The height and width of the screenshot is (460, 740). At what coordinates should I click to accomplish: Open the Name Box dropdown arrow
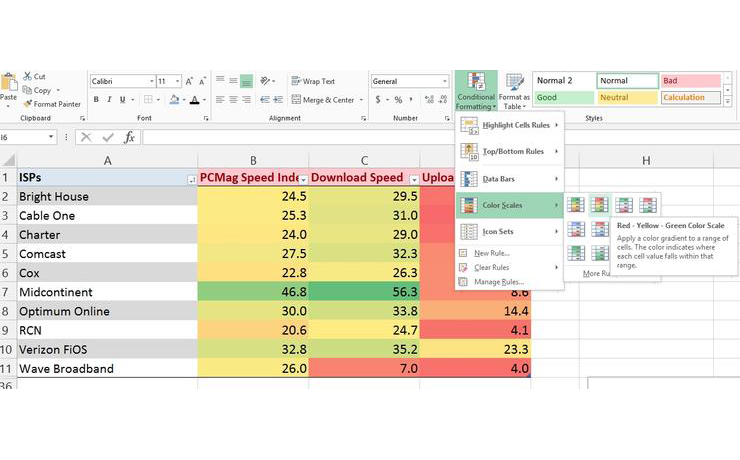tap(50, 137)
